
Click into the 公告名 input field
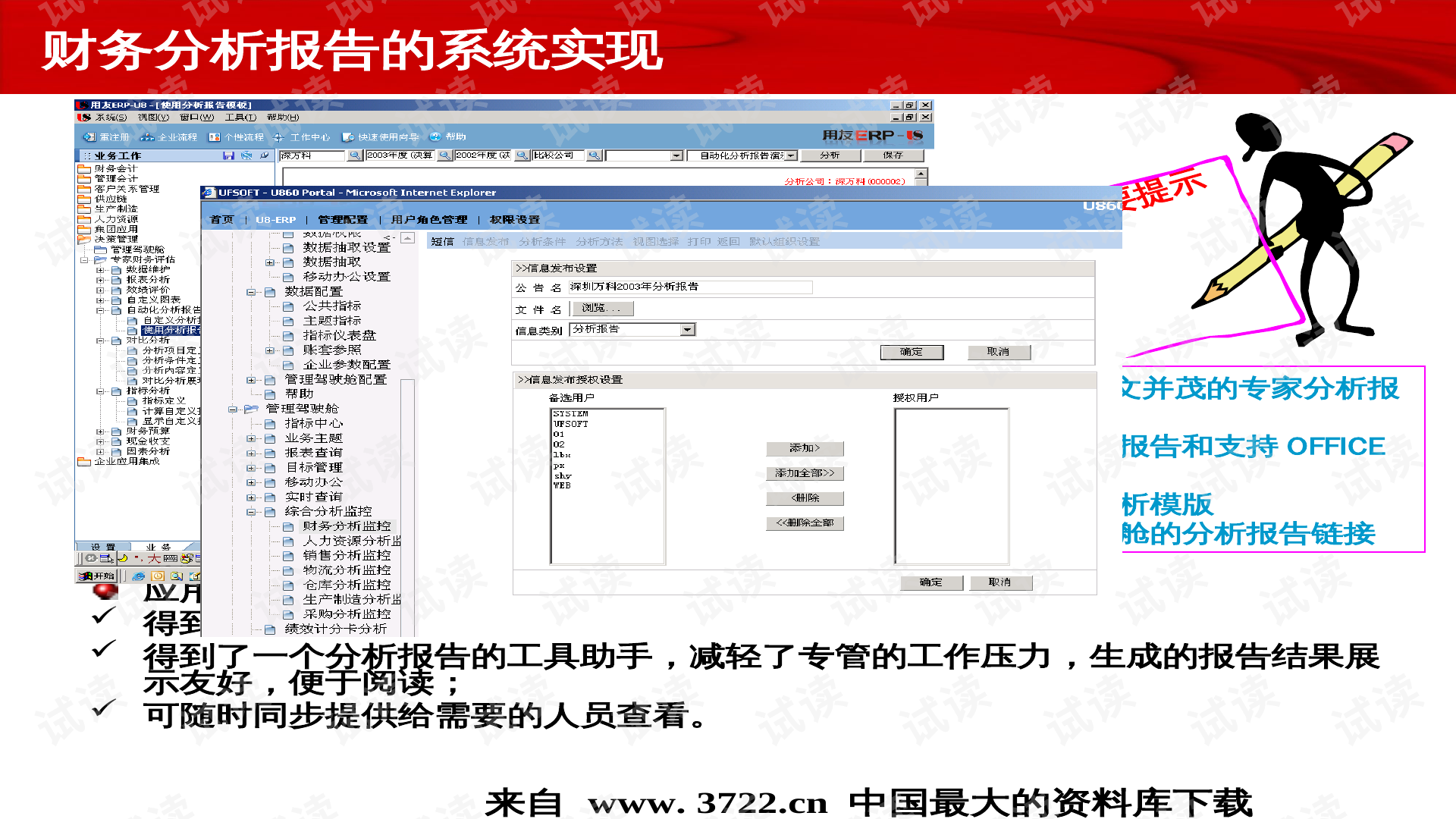tap(690, 287)
